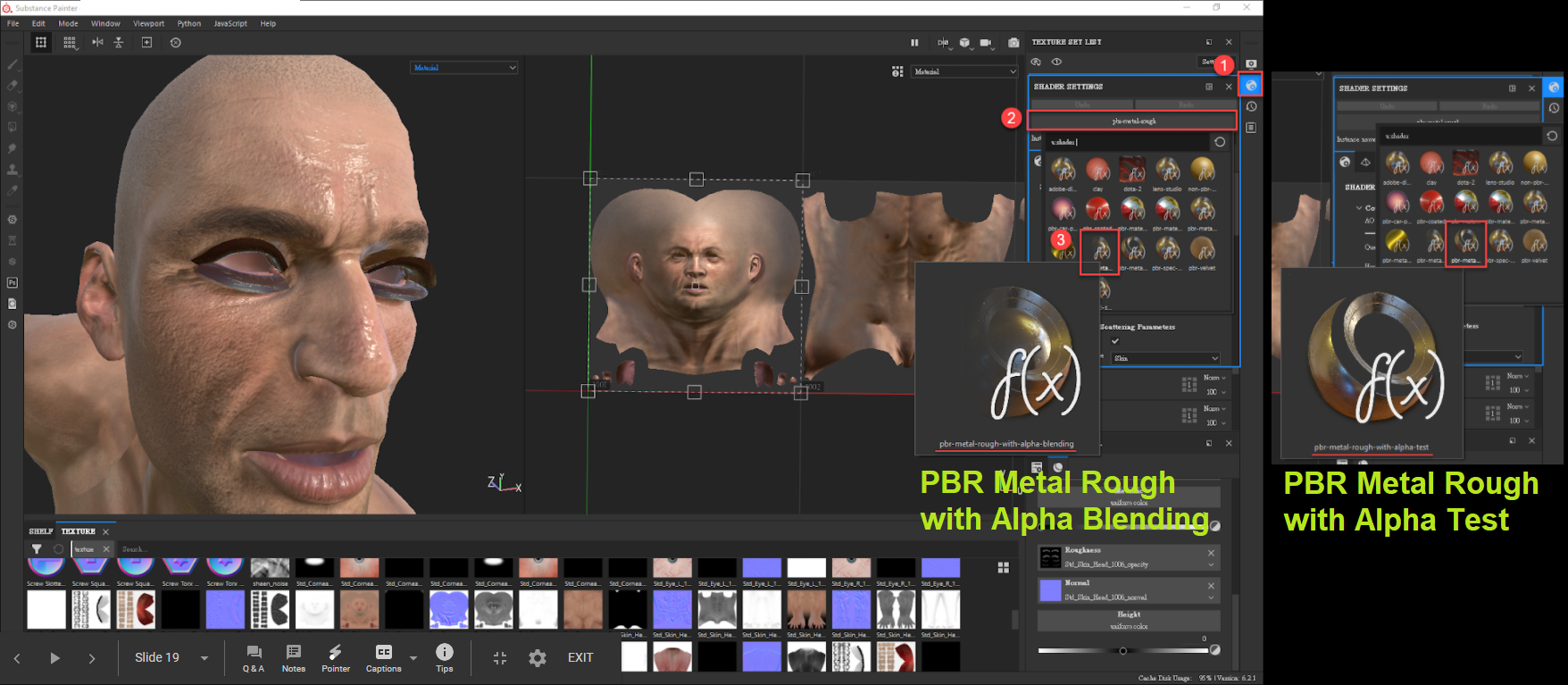This screenshot has height=685, width=1568.
Task: Click the EXIT presentation button
Action: click(580, 658)
